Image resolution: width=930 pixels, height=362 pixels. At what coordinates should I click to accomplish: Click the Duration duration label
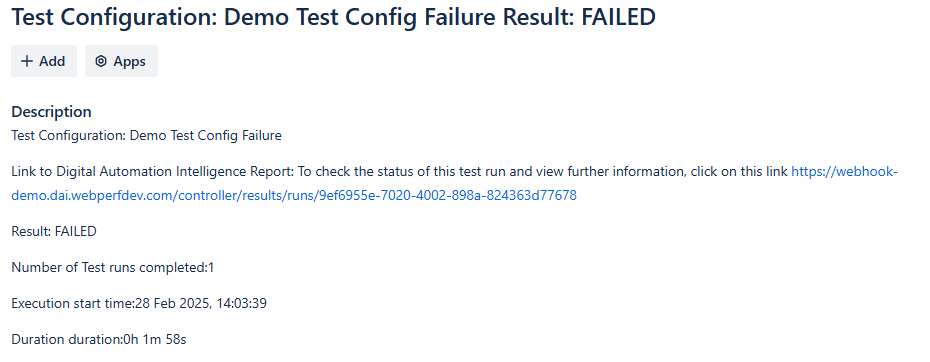pyautogui.click(x=67, y=340)
